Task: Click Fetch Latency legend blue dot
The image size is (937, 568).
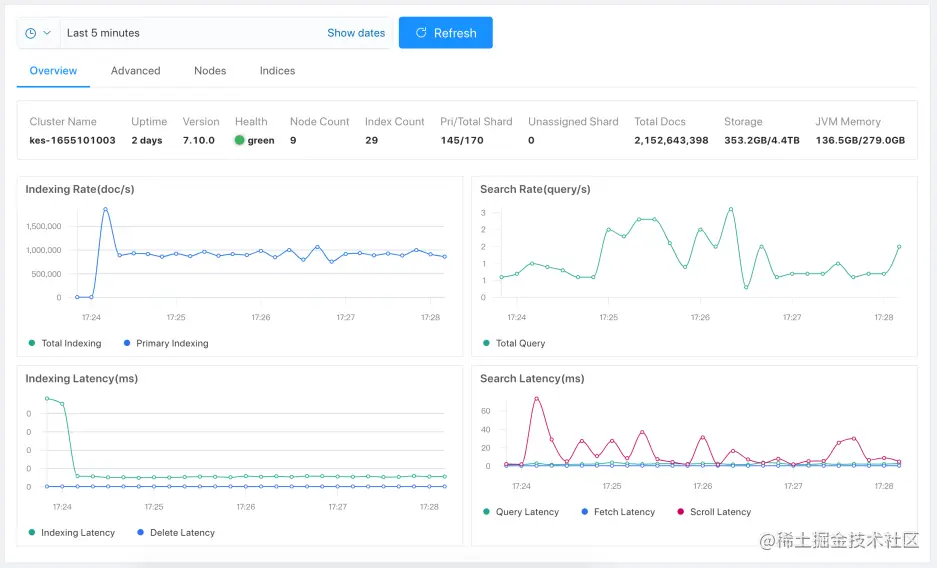Action: coord(584,512)
